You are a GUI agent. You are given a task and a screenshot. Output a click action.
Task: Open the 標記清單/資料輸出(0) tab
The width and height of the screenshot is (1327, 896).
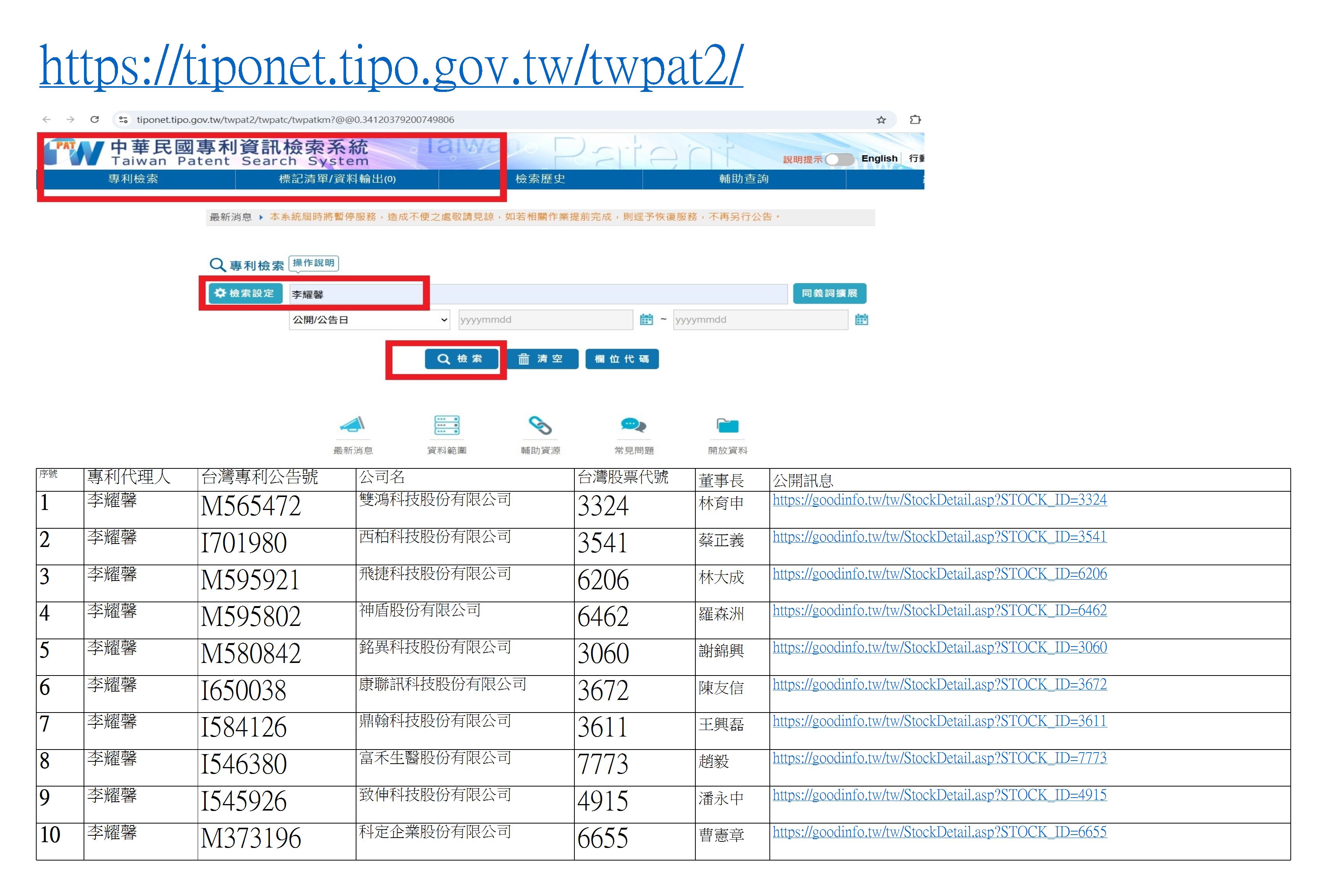337,179
